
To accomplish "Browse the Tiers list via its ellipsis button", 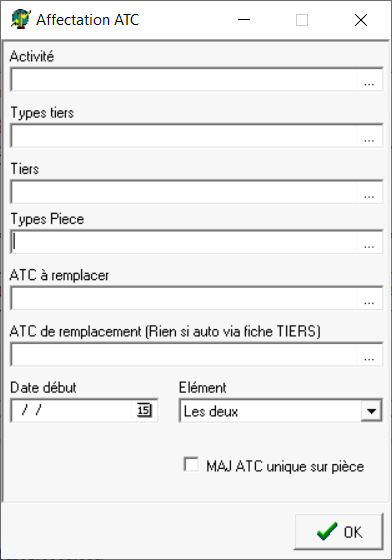I will tap(369, 192).
